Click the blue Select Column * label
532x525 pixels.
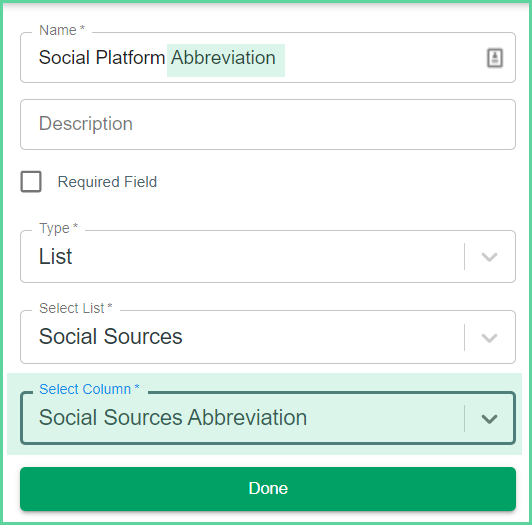[89, 389]
